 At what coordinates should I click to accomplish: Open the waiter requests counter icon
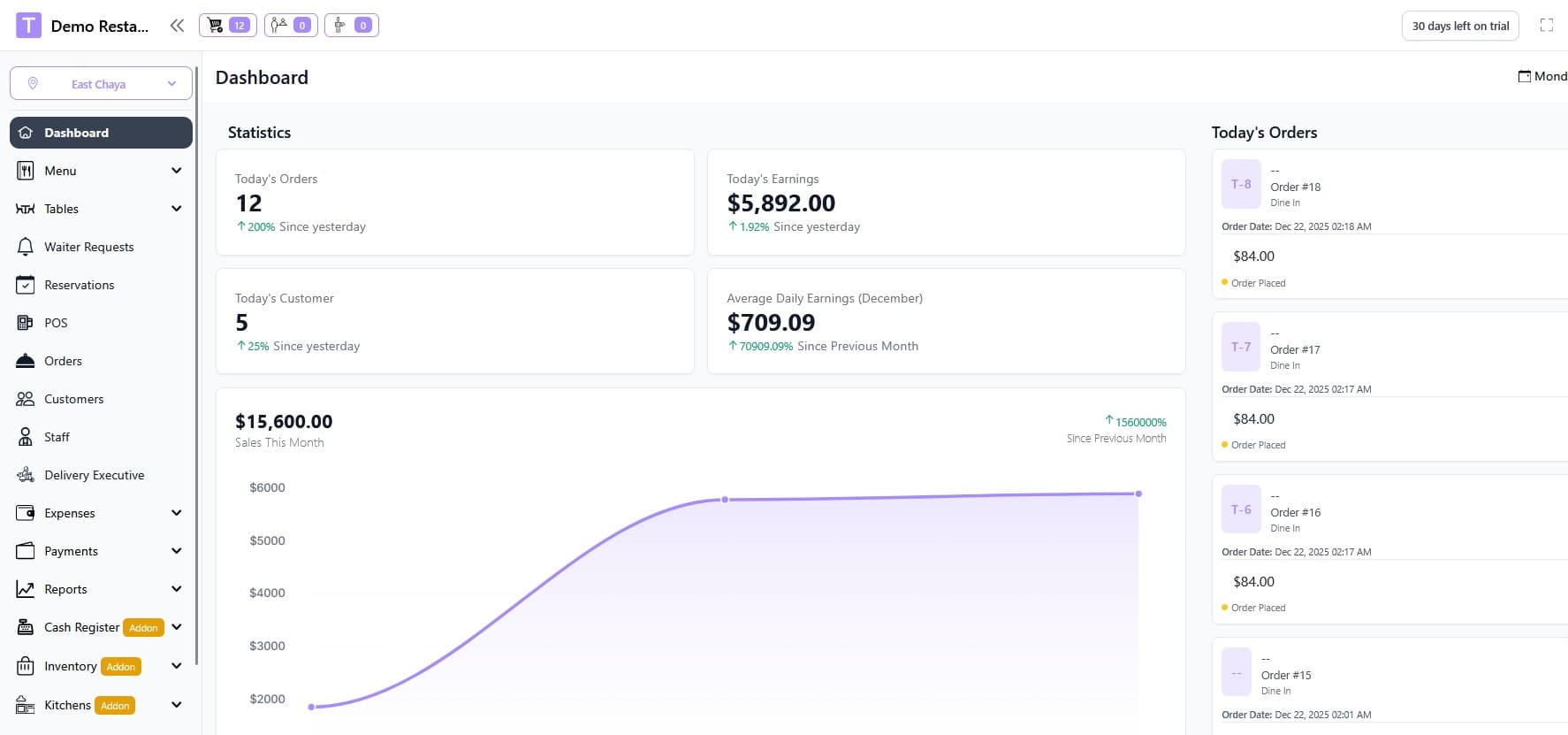click(x=289, y=26)
